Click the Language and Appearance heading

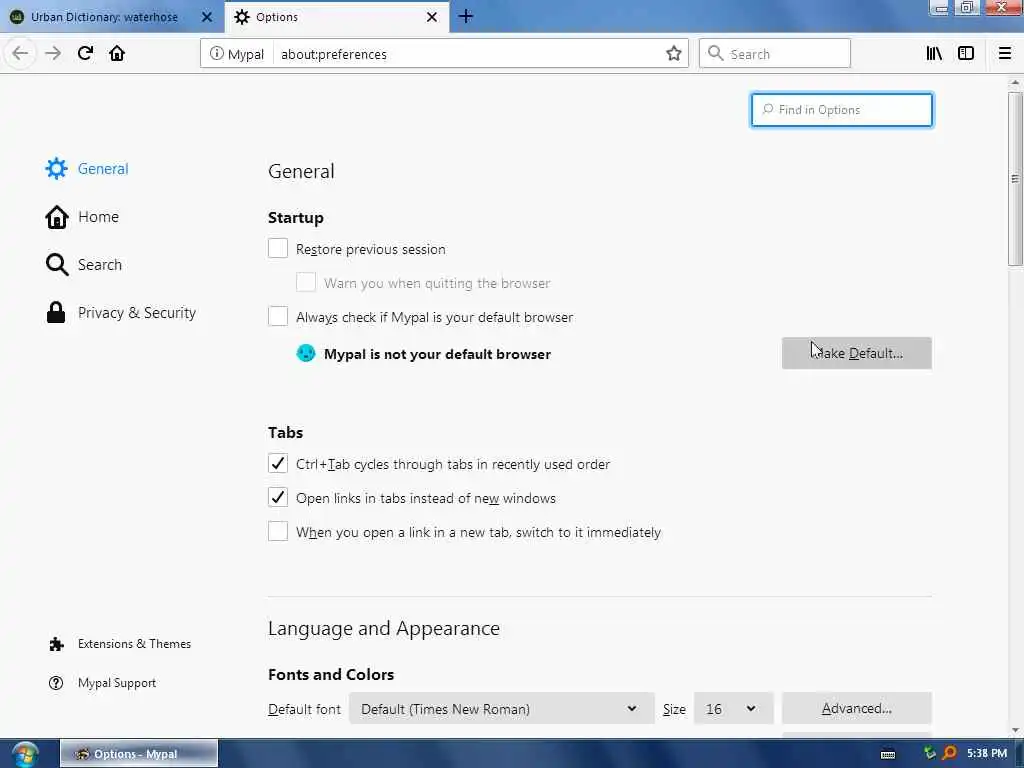pos(384,628)
